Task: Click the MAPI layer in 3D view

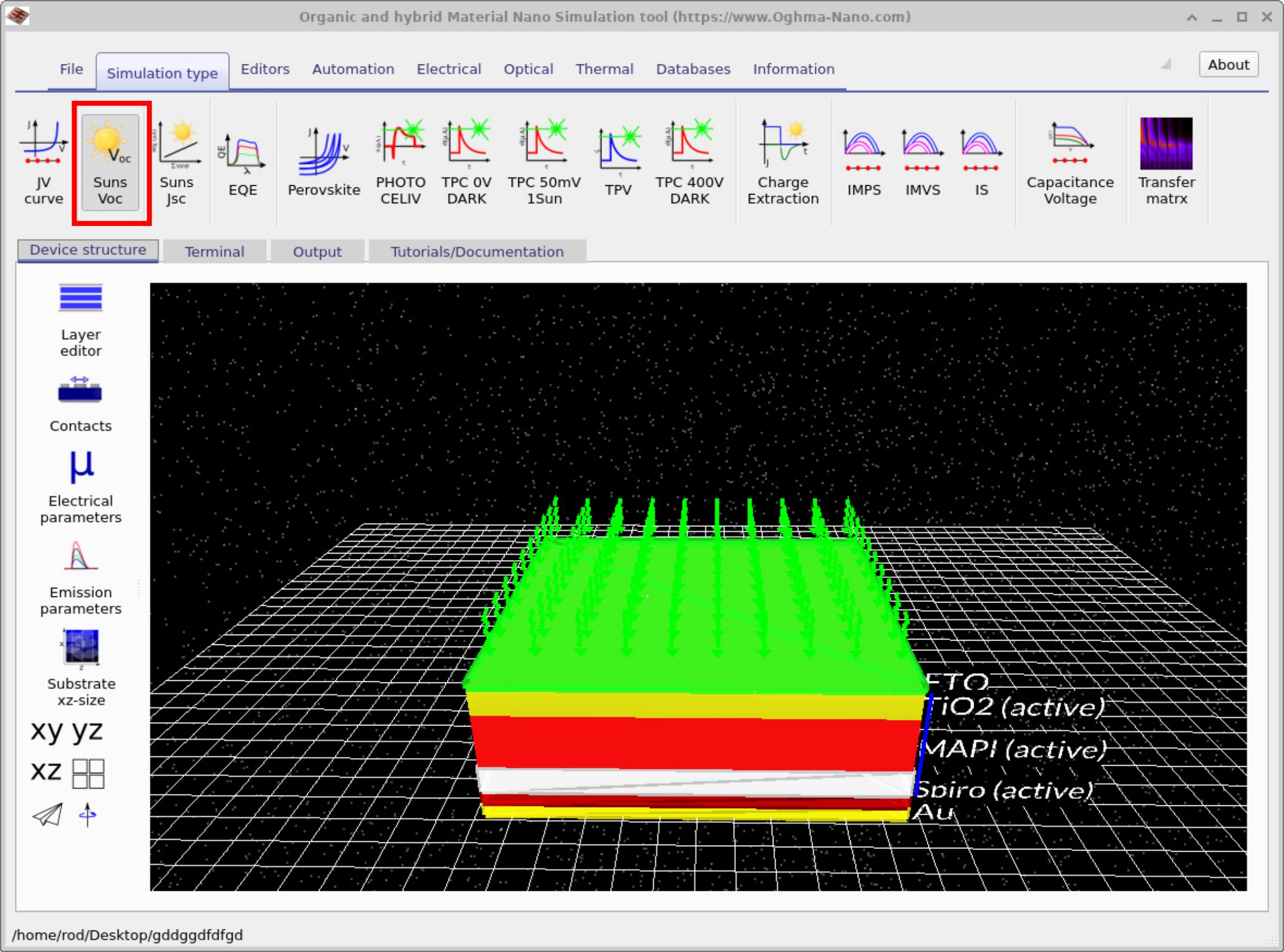Action: 691,744
